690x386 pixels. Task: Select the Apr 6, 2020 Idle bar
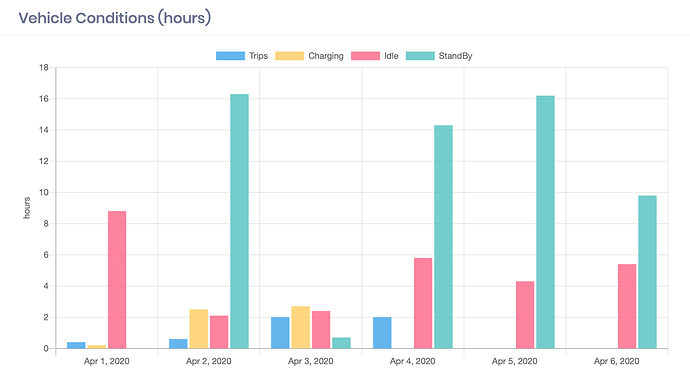pyautogui.click(x=627, y=306)
